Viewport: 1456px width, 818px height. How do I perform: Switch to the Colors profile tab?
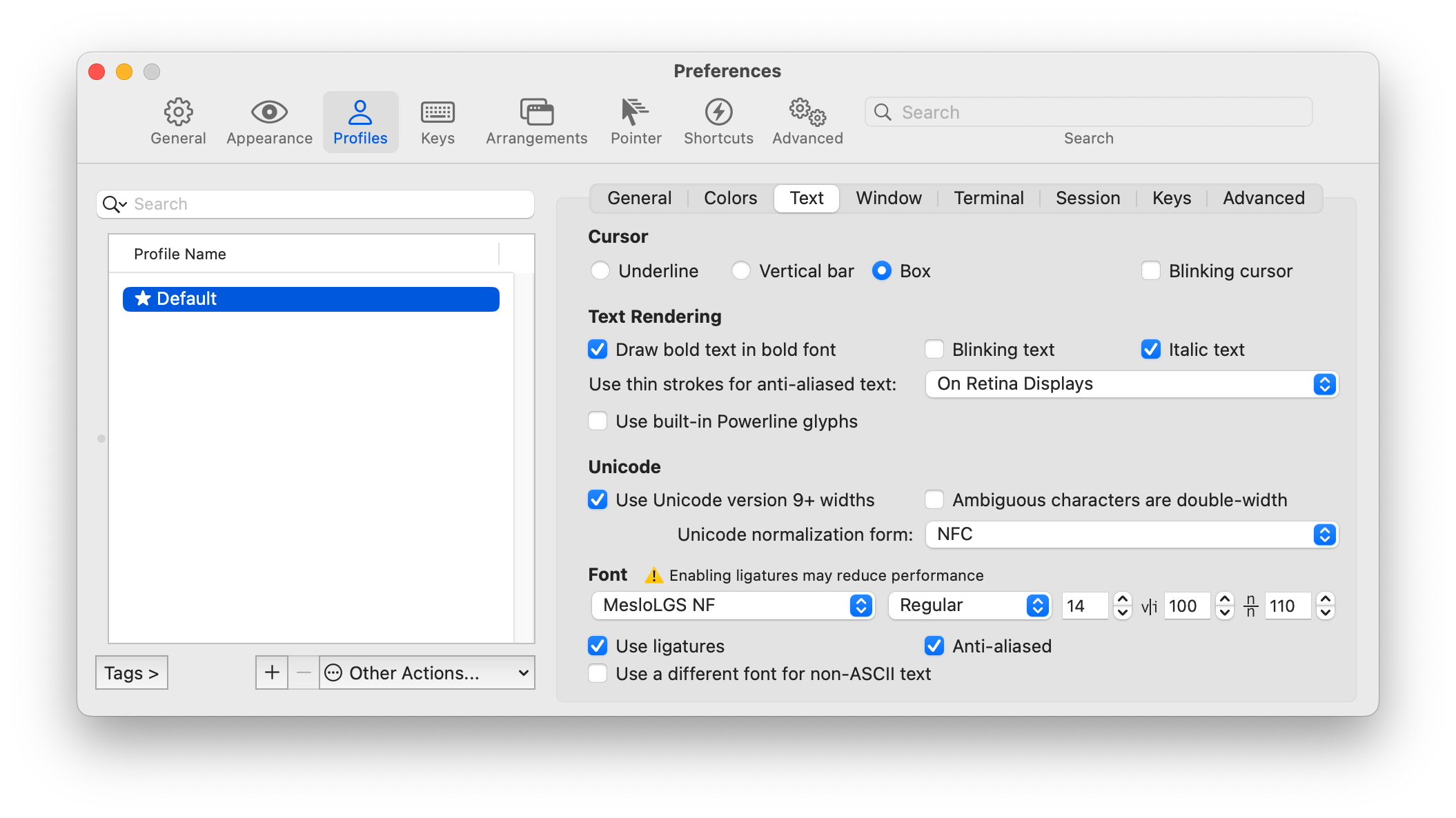pos(730,199)
